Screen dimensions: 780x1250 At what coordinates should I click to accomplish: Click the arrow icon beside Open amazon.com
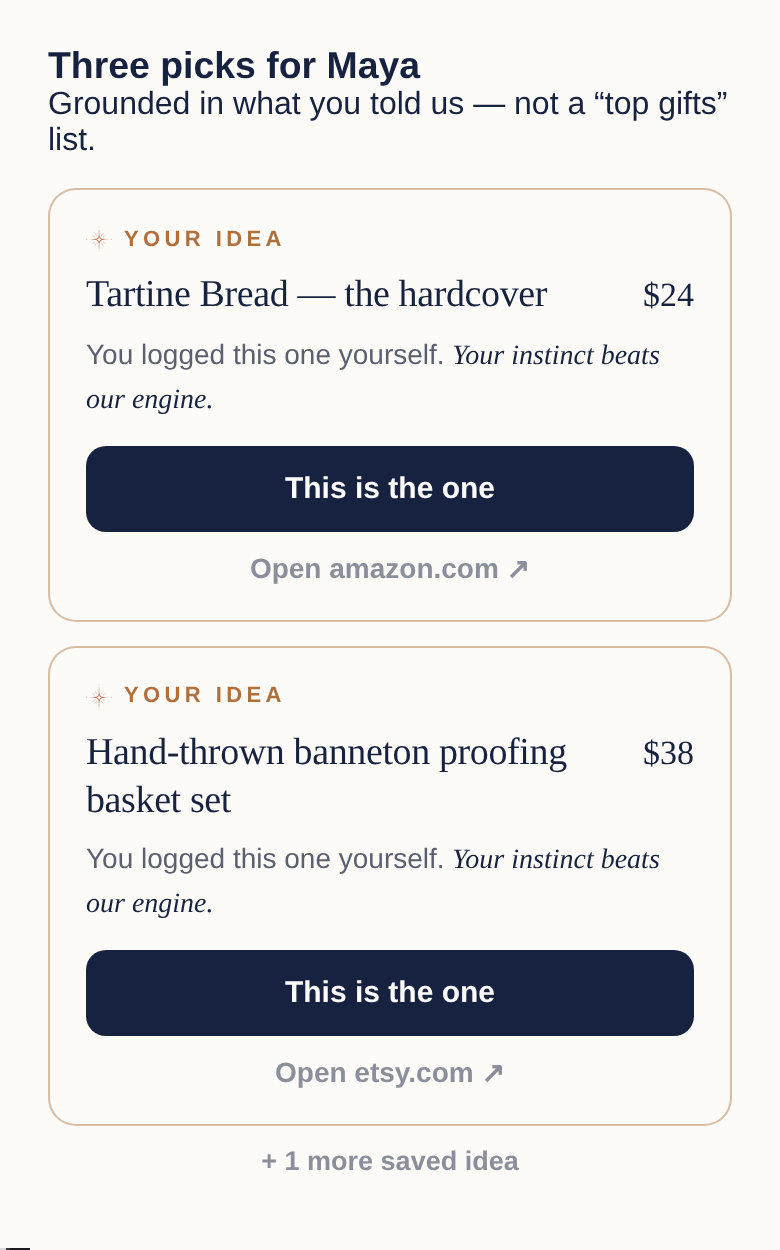tap(518, 569)
